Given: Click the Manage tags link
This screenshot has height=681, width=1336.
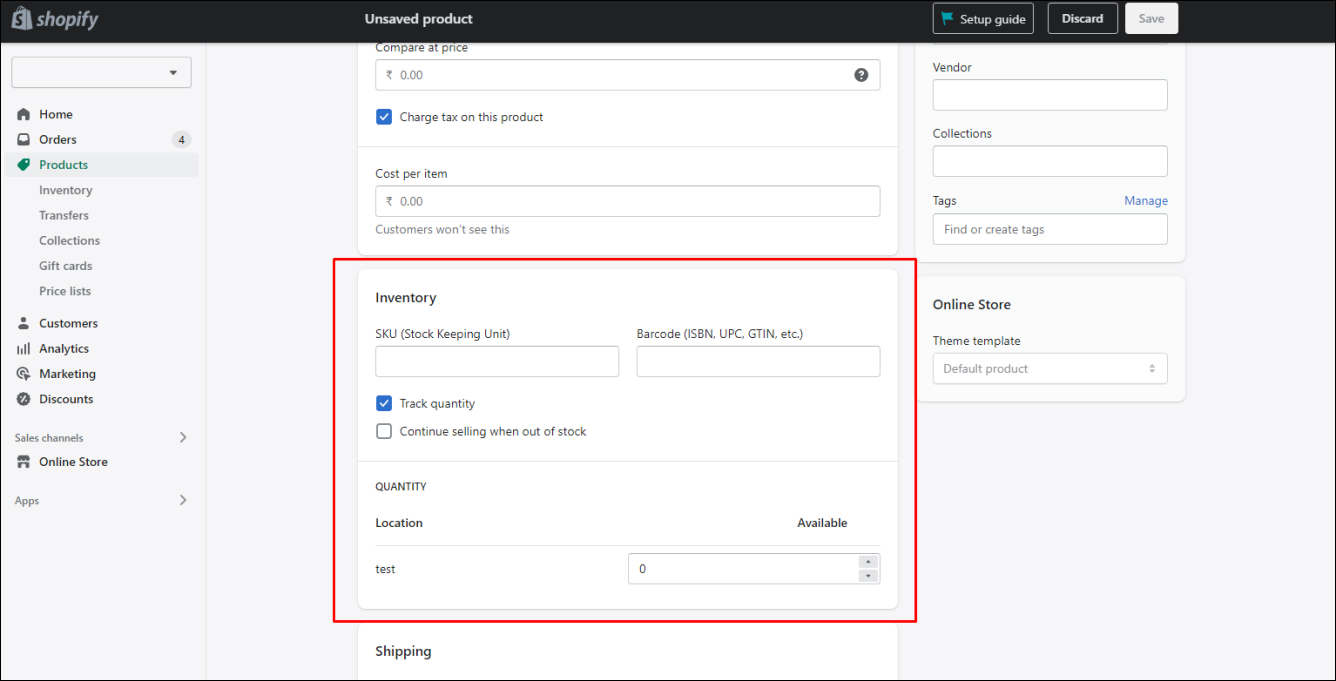Looking at the screenshot, I should click(x=1146, y=201).
